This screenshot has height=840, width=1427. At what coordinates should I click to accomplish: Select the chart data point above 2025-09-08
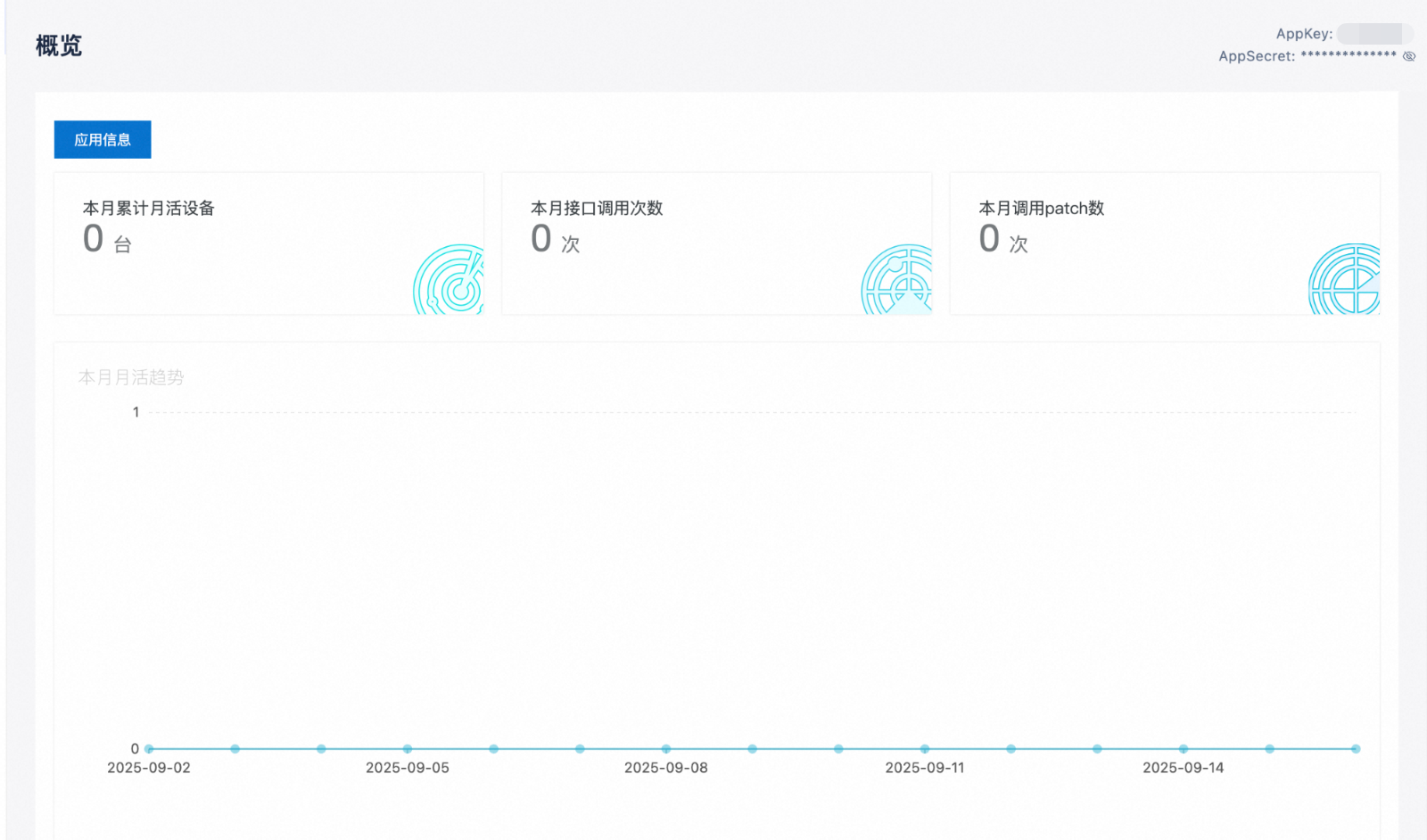tap(666, 749)
